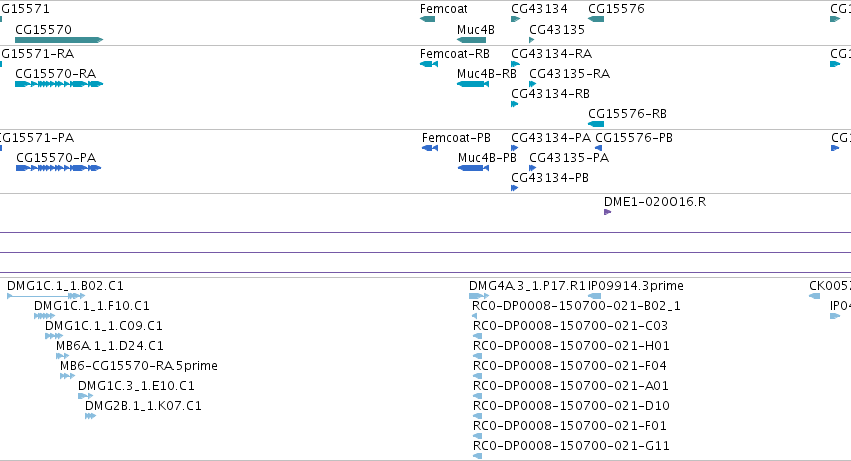Viewport: 851px width, 461px height.
Task: Click the CG15570-PA protein label
Action: tap(56, 158)
